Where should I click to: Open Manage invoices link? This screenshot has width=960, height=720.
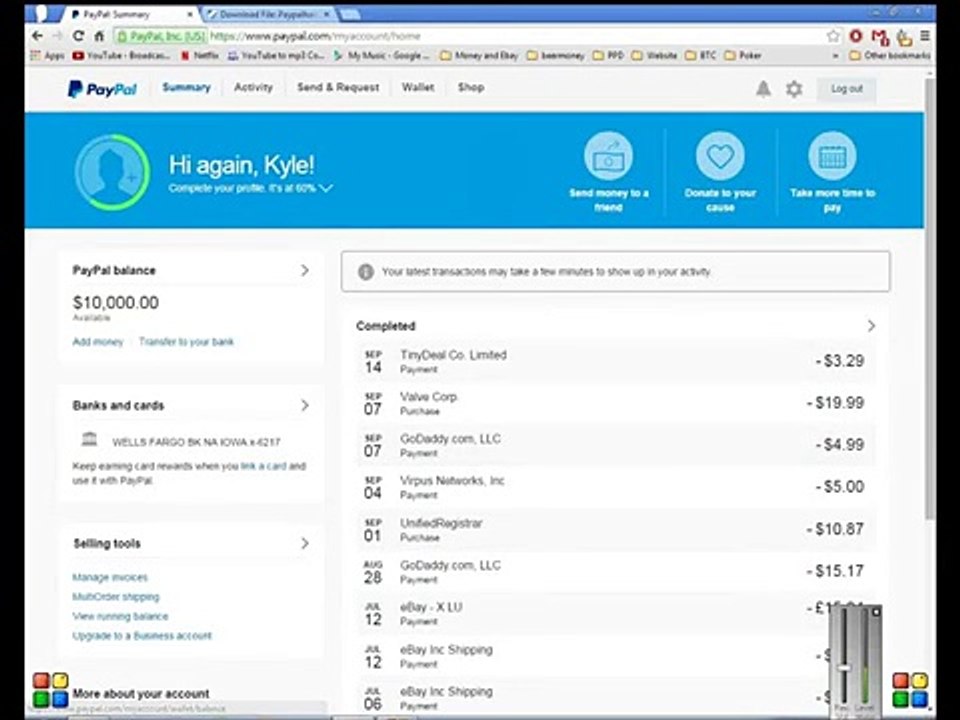(110, 577)
